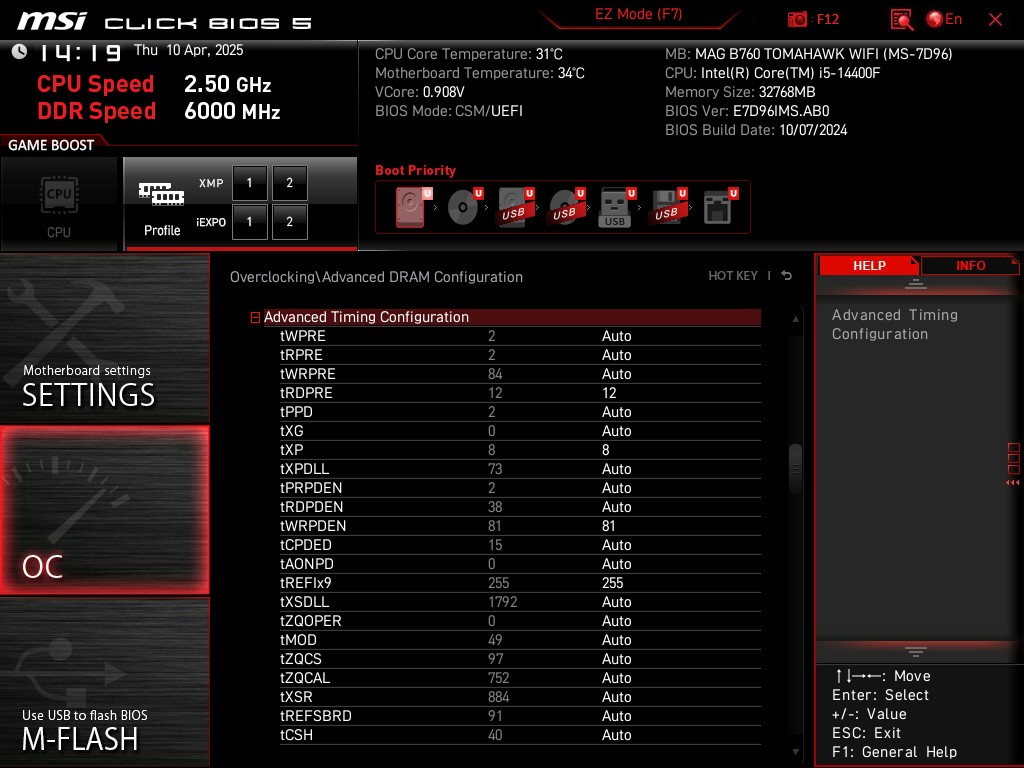Select the tZQOPER timing row
The width and height of the screenshot is (1024, 768).
(x=520, y=620)
